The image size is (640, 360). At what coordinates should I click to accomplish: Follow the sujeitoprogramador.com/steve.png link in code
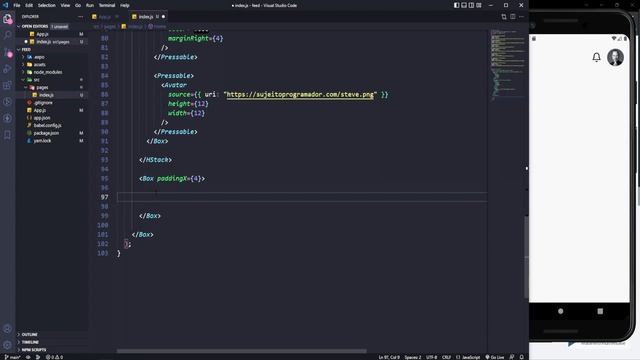(x=300, y=94)
